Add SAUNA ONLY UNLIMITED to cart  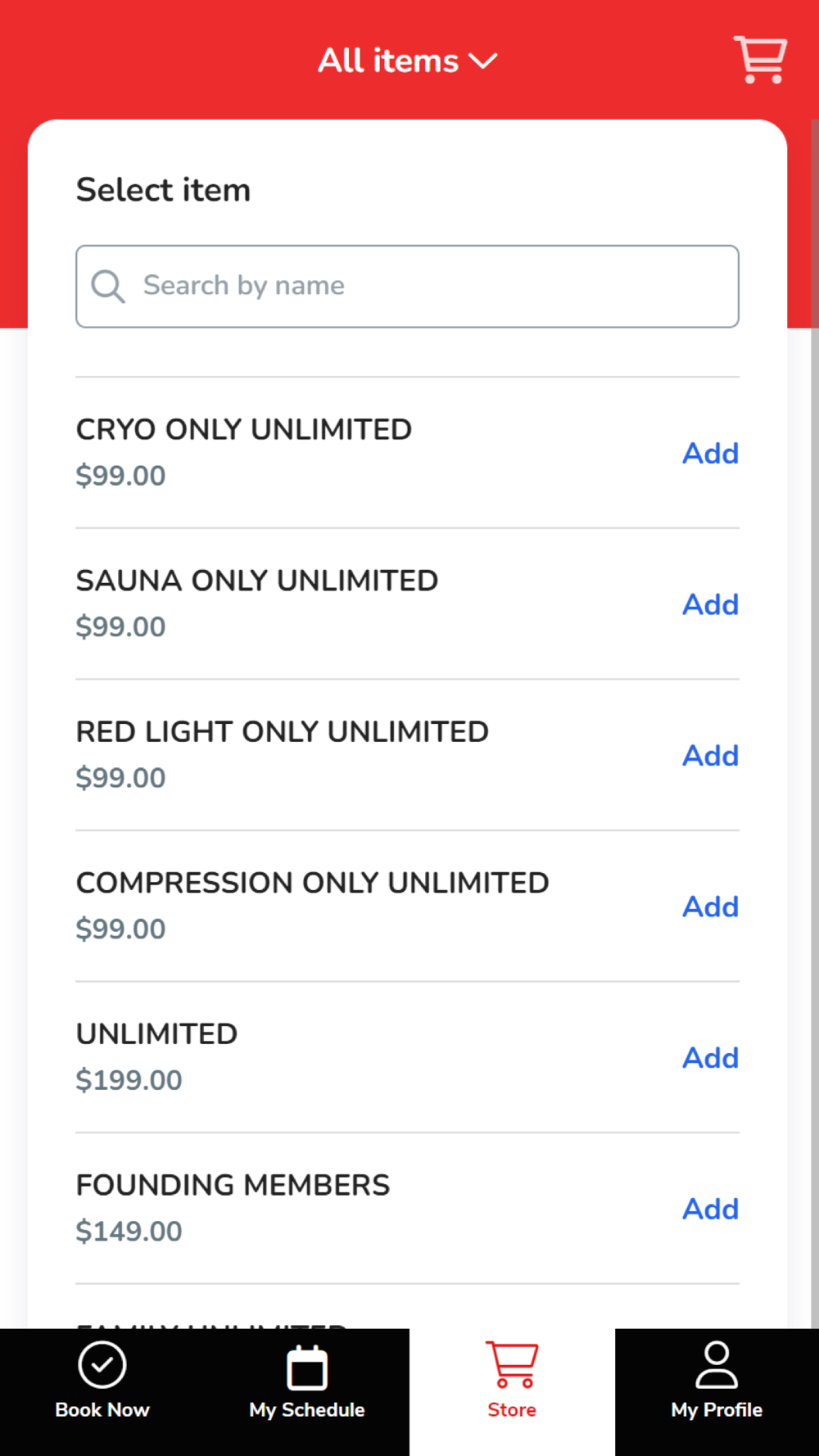pyautogui.click(x=710, y=604)
